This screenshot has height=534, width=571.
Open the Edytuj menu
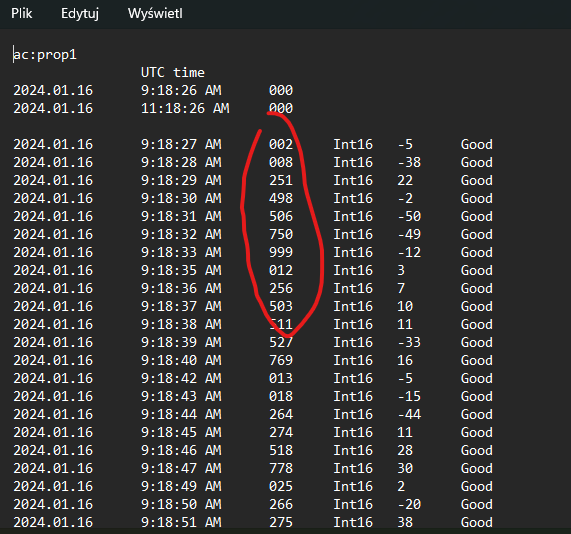(x=80, y=14)
